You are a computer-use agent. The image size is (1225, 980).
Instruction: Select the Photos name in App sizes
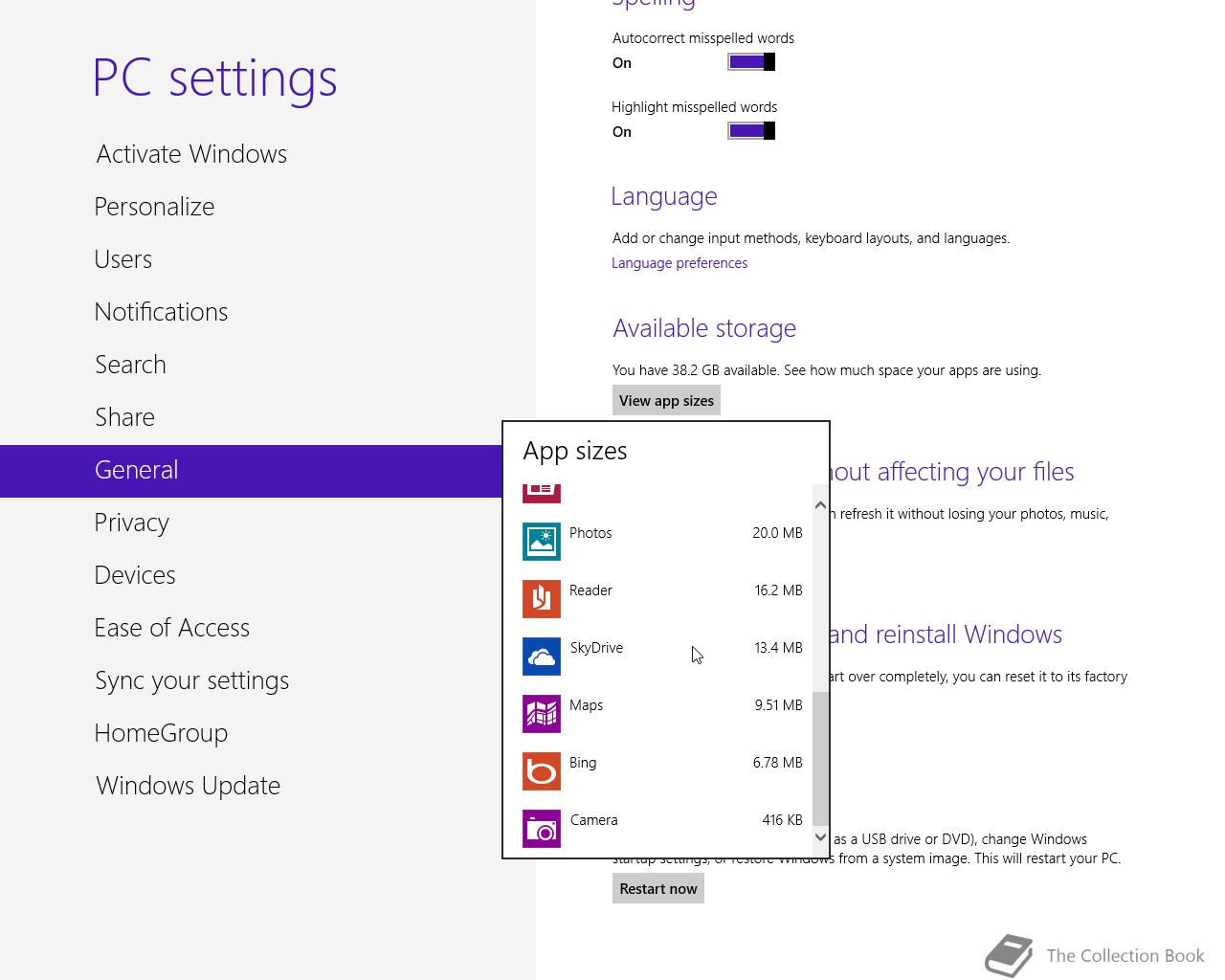590,533
